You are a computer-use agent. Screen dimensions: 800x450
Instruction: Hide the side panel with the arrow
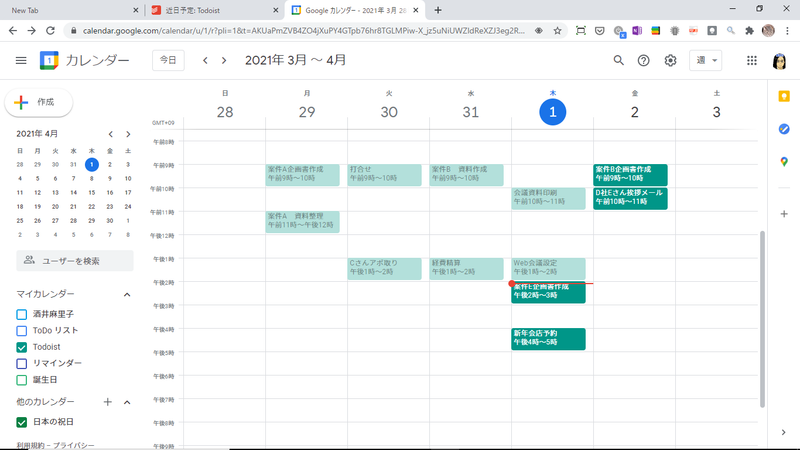[783, 432]
